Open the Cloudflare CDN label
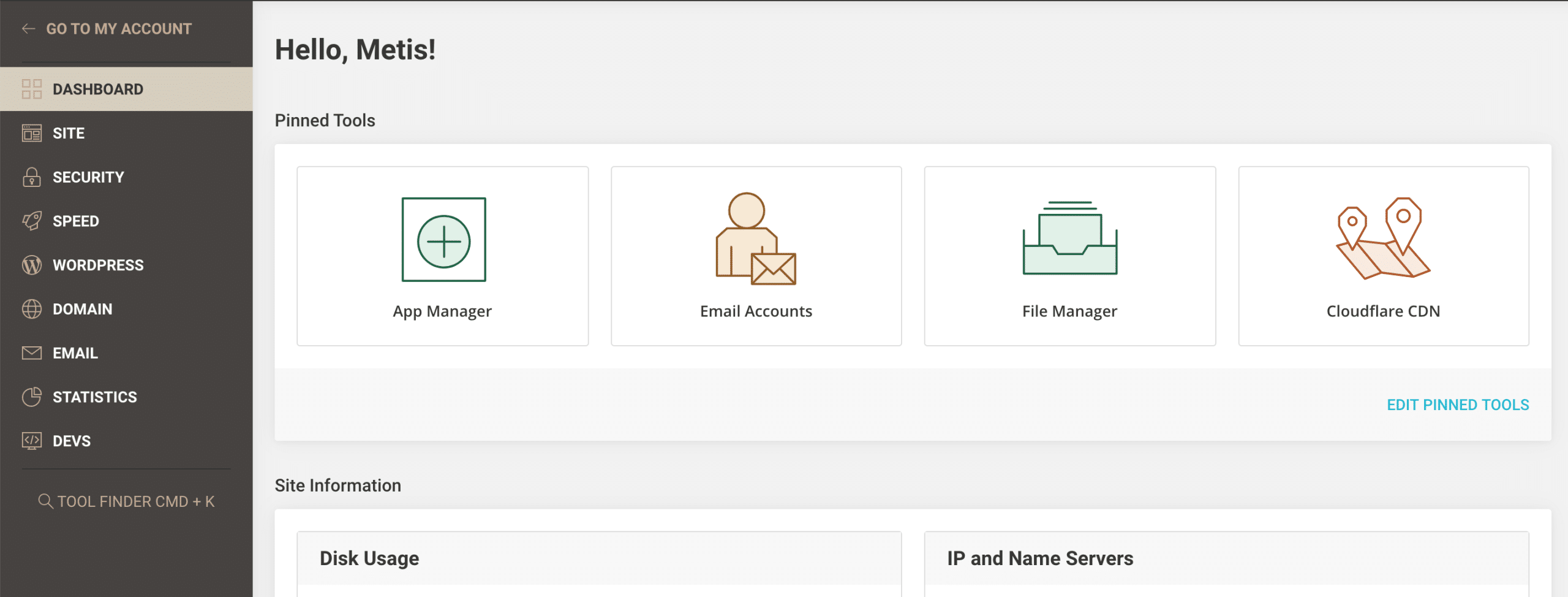The height and width of the screenshot is (597, 1568). coord(1383,311)
